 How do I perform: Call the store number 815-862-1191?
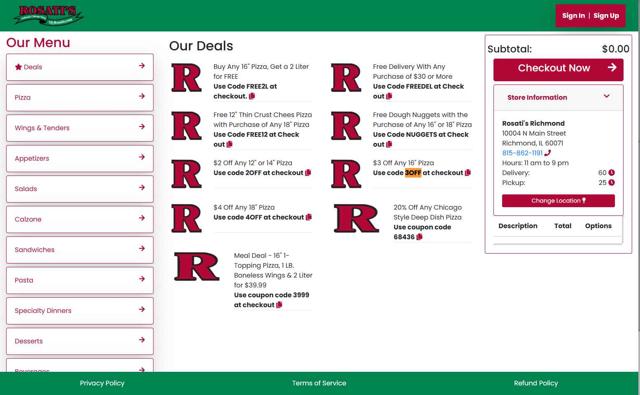(x=522, y=153)
